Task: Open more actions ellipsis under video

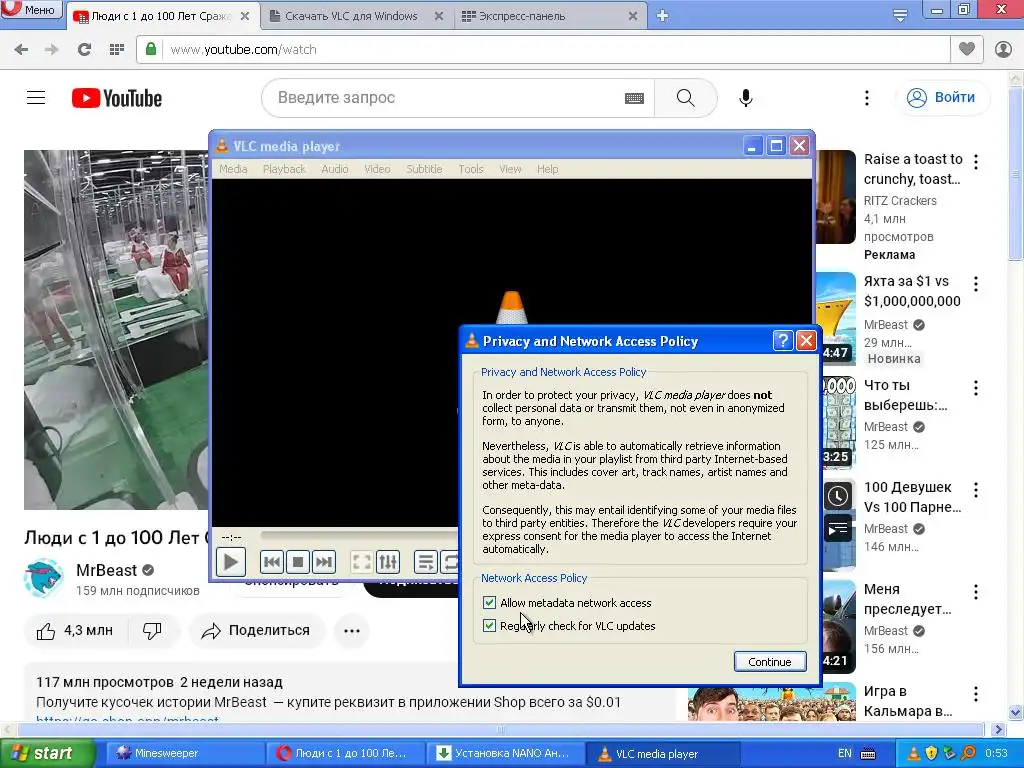Action: coord(352,630)
